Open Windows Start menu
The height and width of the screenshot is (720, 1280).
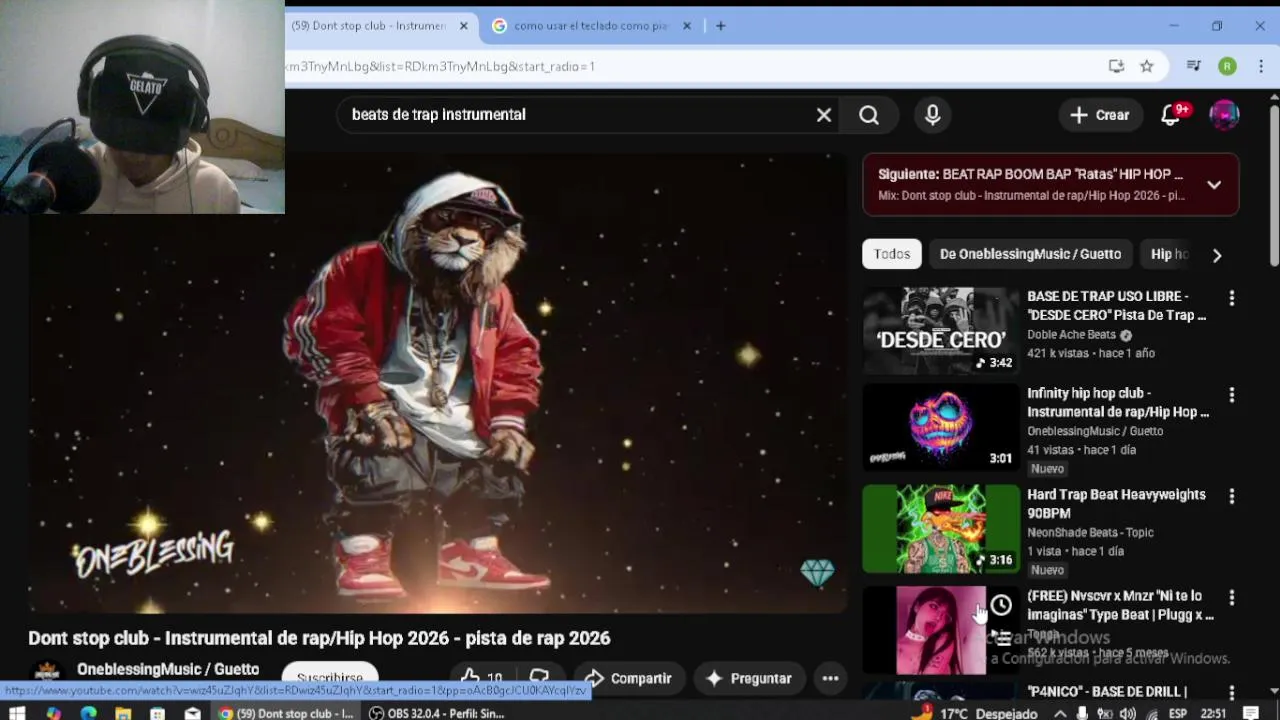click(17, 713)
